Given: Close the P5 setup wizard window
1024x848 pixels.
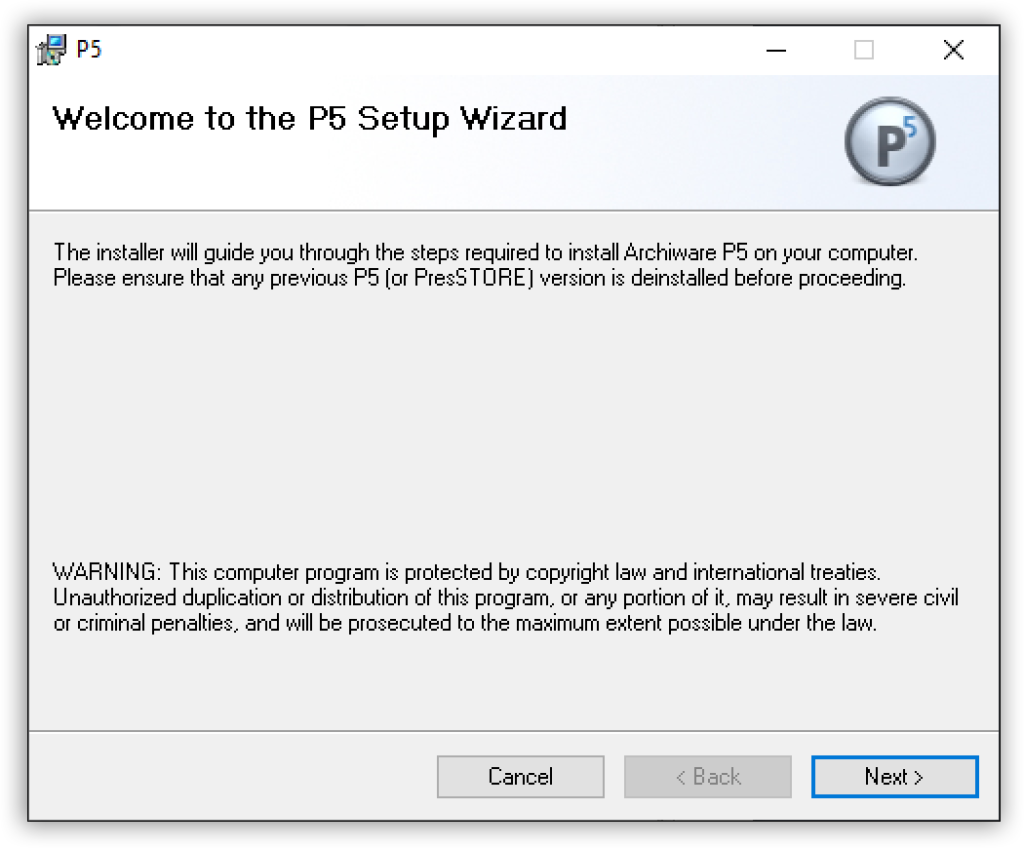Looking at the screenshot, I should 953,50.
